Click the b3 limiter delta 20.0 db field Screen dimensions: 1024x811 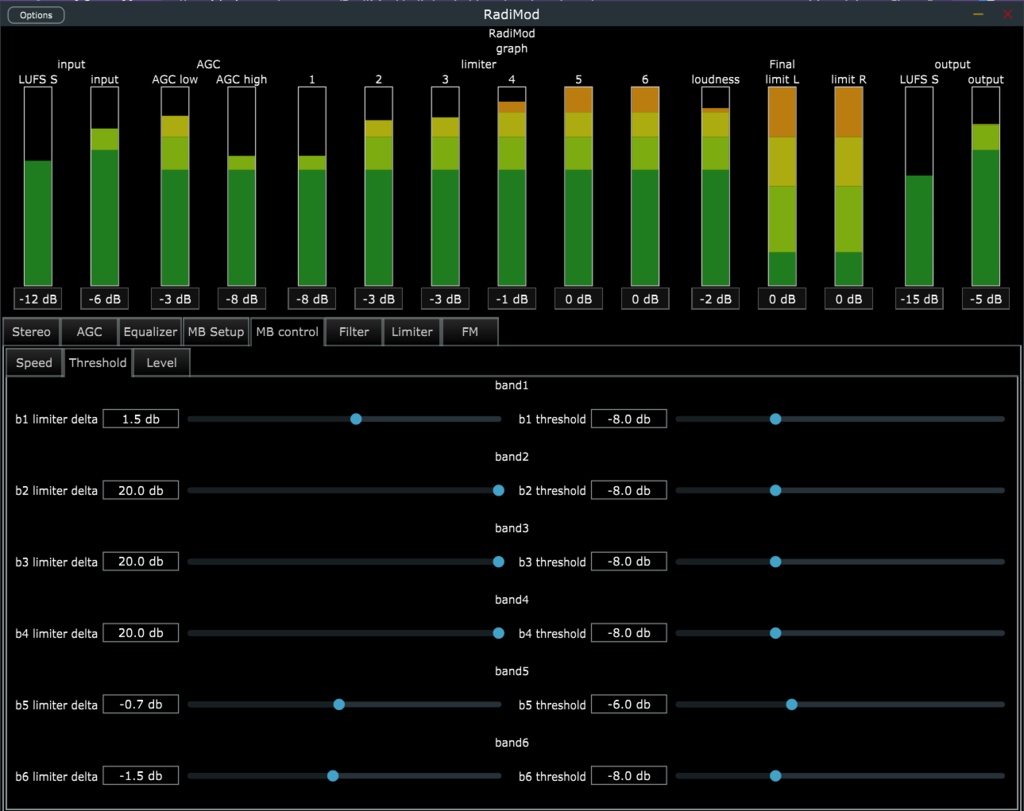[x=141, y=562]
